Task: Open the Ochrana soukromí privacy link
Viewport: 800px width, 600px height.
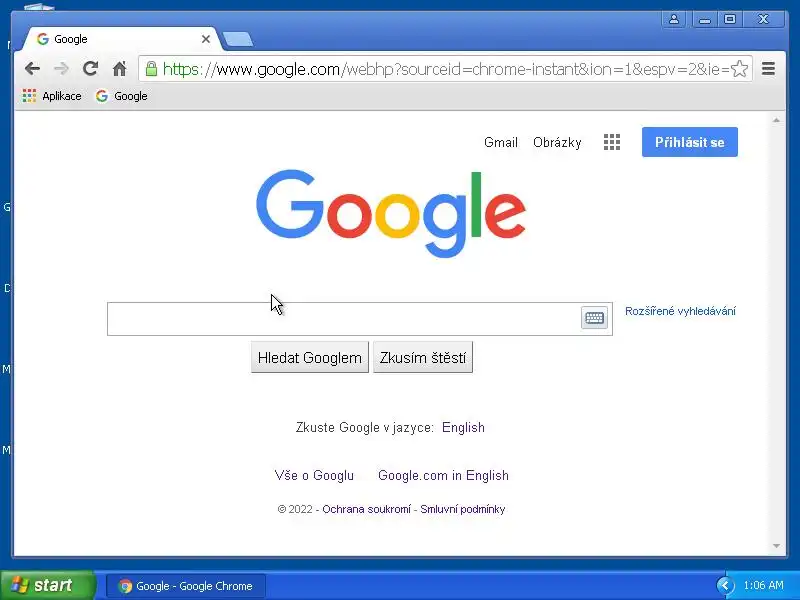Action: click(366, 509)
